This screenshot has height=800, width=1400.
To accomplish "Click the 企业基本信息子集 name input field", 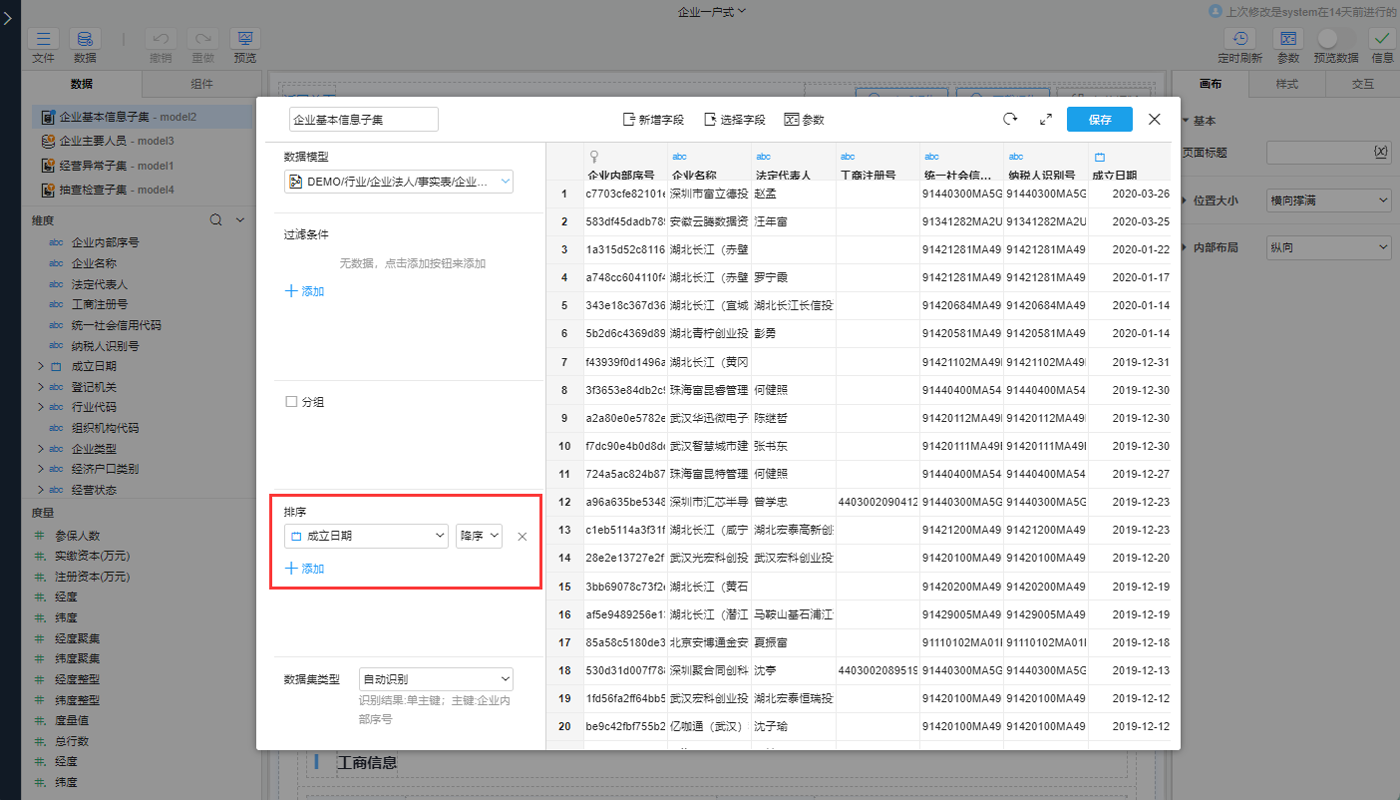I will pyautogui.click(x=363, y=119).
